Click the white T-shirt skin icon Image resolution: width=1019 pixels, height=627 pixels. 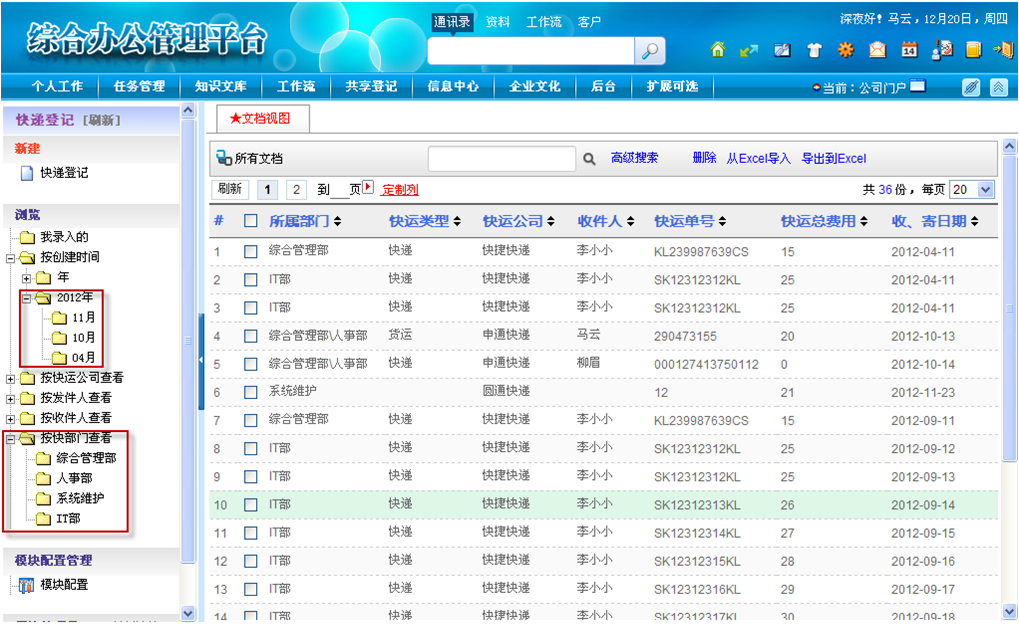pos(814,50)
